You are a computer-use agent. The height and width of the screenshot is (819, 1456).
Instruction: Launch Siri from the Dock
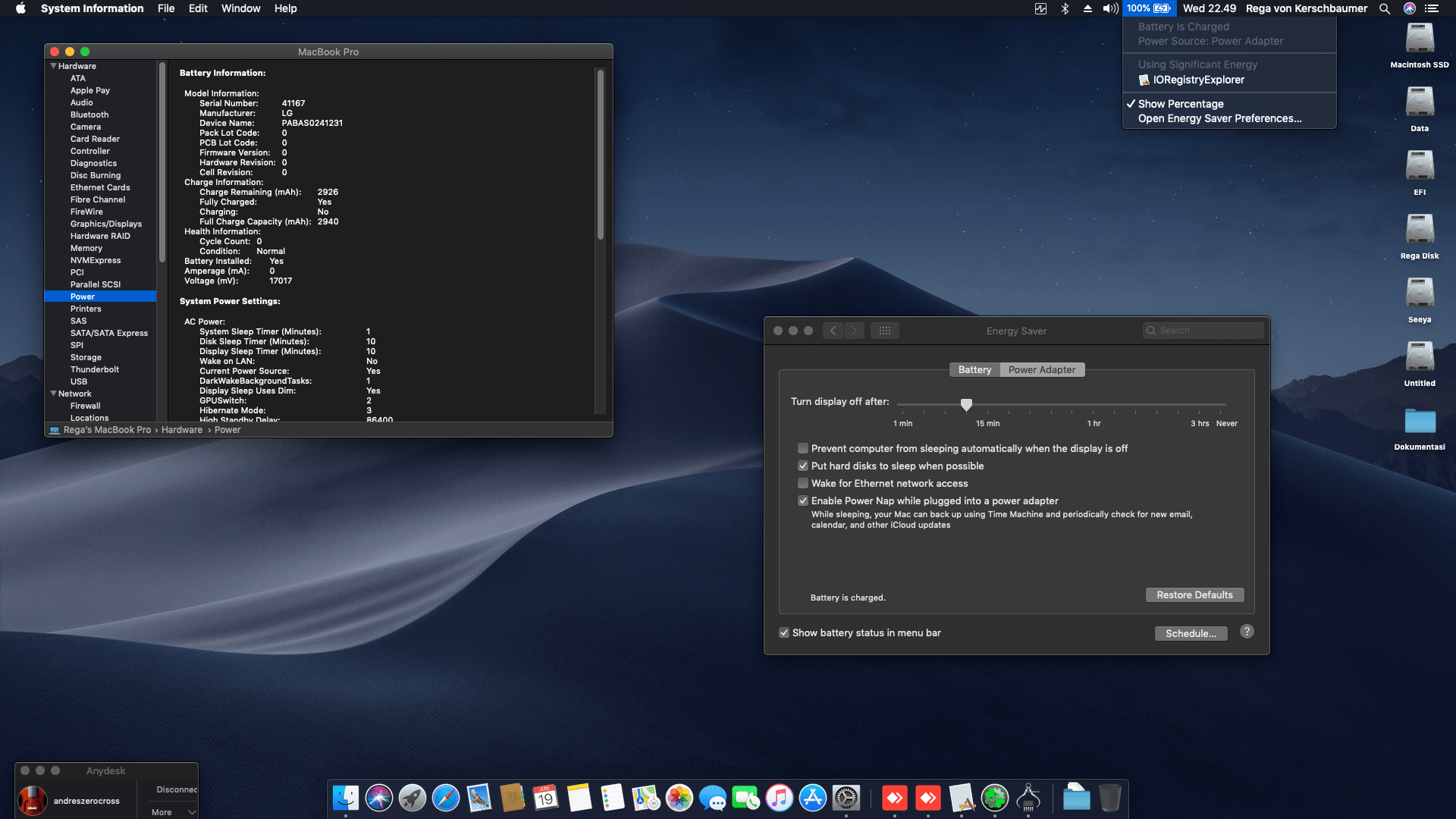[379, 798]
